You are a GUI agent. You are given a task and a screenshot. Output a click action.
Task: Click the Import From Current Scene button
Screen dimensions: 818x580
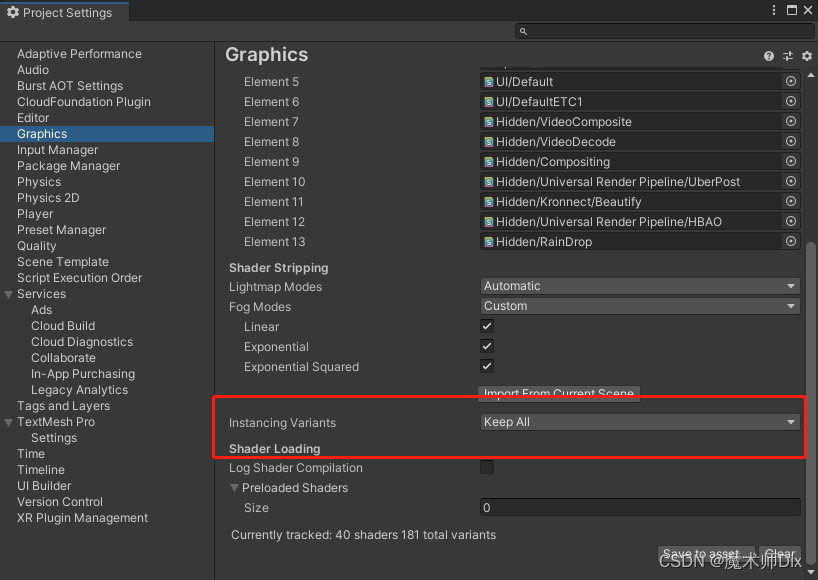tap(558, 392)
